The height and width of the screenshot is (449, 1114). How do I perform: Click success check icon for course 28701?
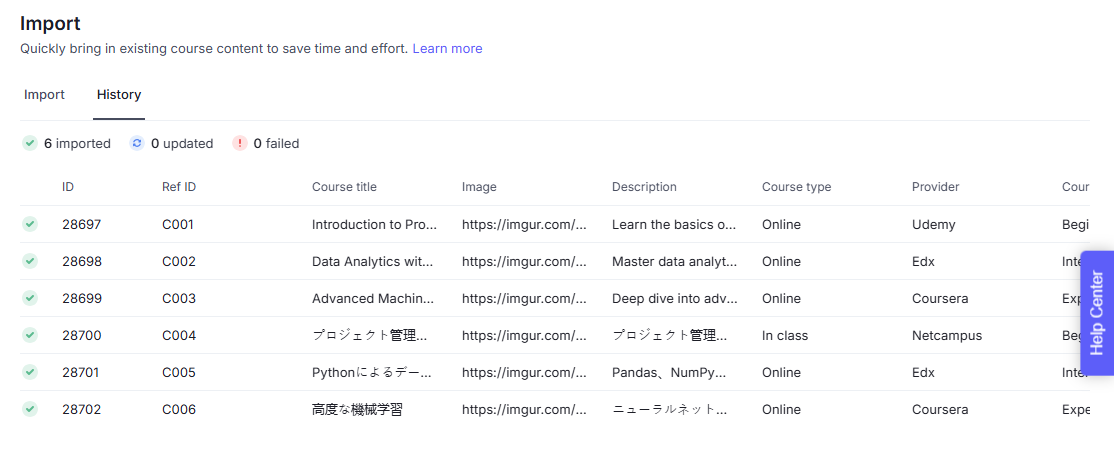(x=30, y=372)
